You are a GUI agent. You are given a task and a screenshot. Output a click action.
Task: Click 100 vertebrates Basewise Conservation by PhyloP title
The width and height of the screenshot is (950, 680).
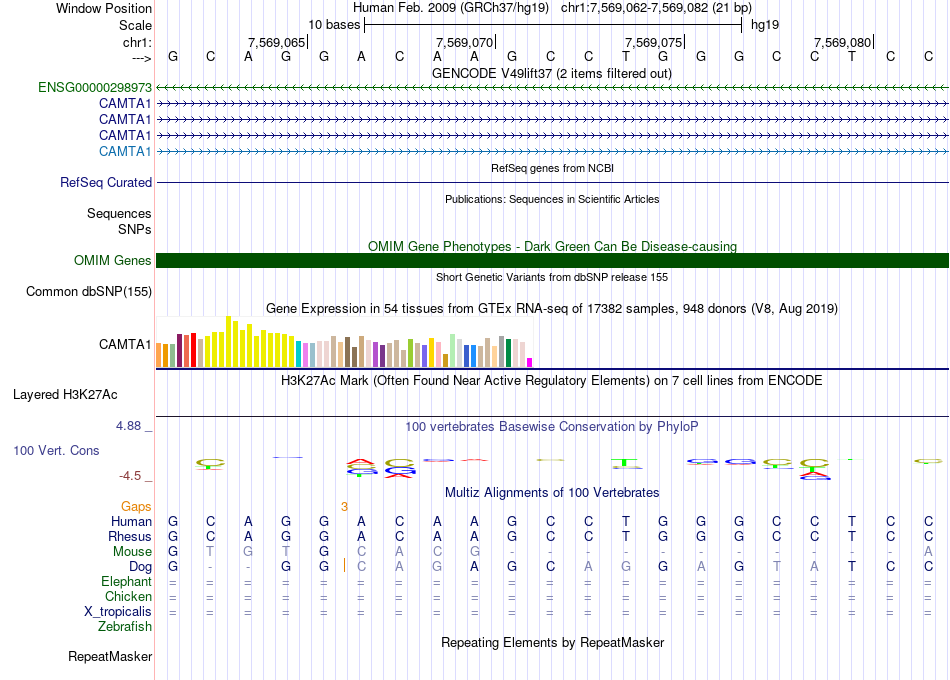[551, 427]
